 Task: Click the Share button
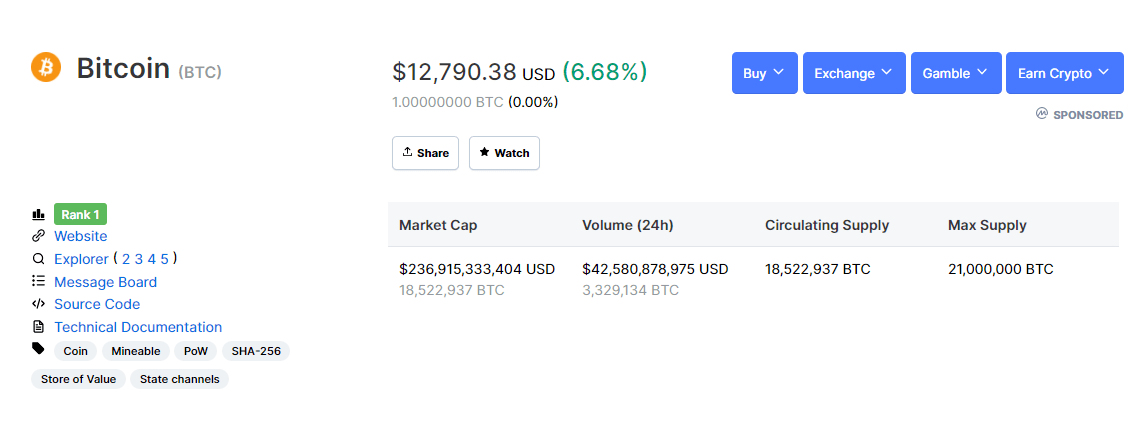coord(425,153)
